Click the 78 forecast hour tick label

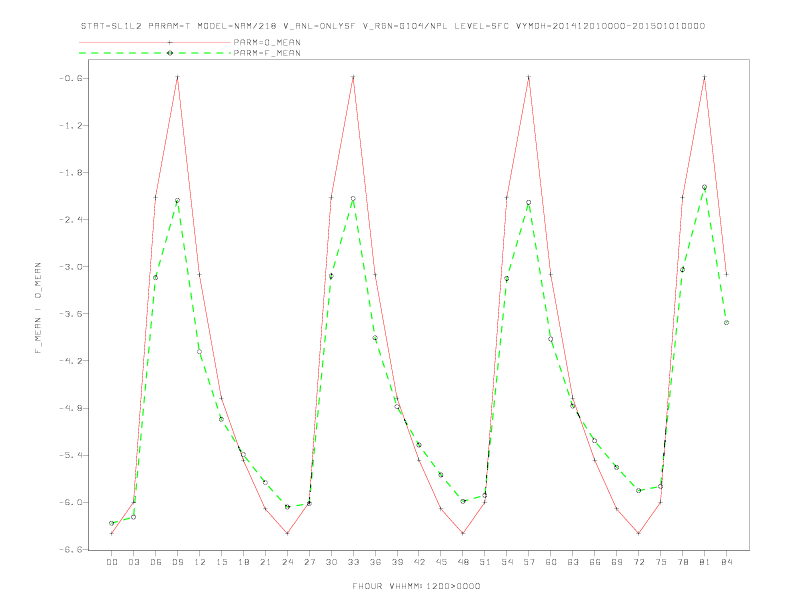pos(682,562)
